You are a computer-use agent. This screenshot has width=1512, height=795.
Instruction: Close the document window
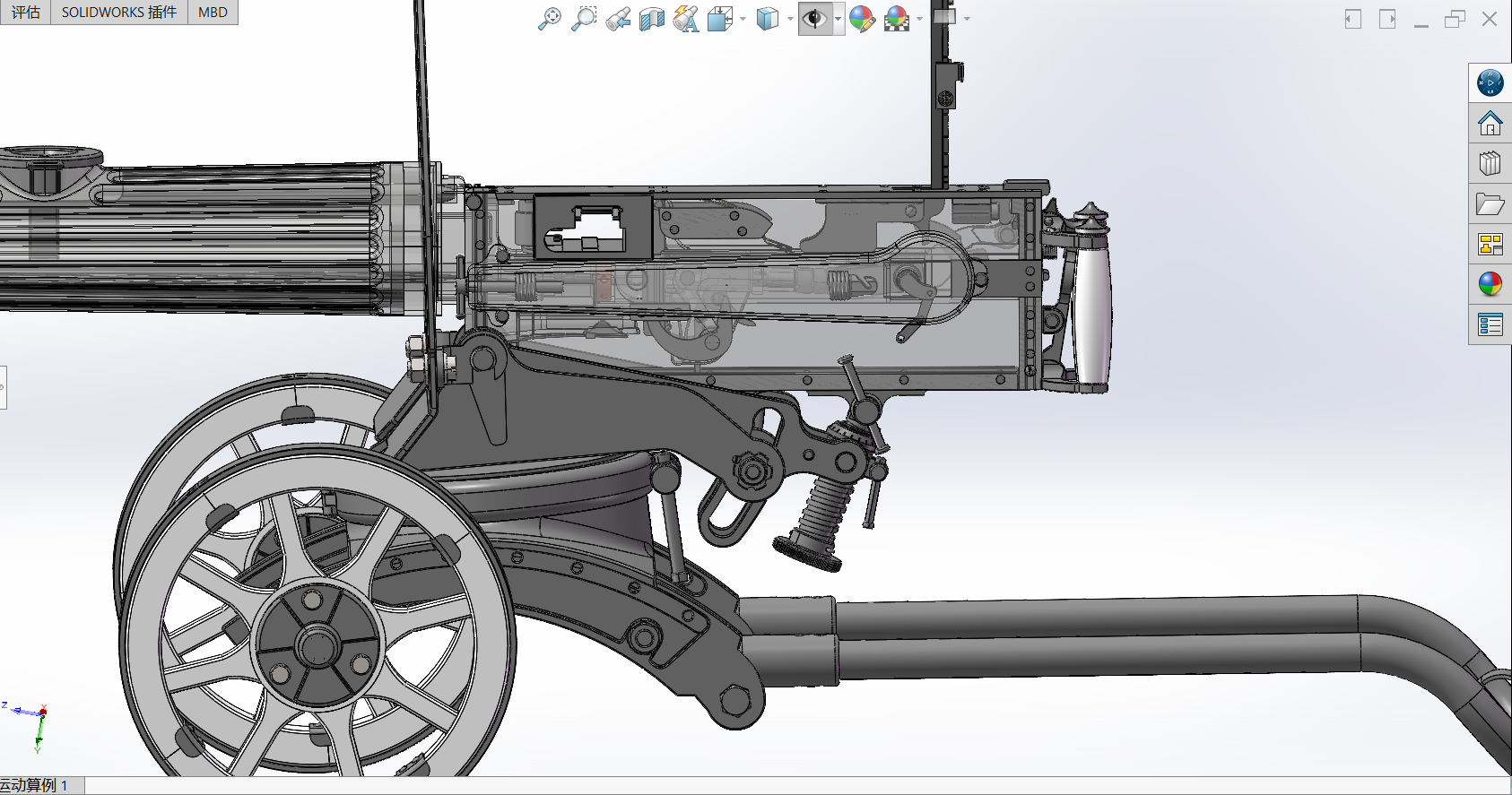(x=1490, y=19)
